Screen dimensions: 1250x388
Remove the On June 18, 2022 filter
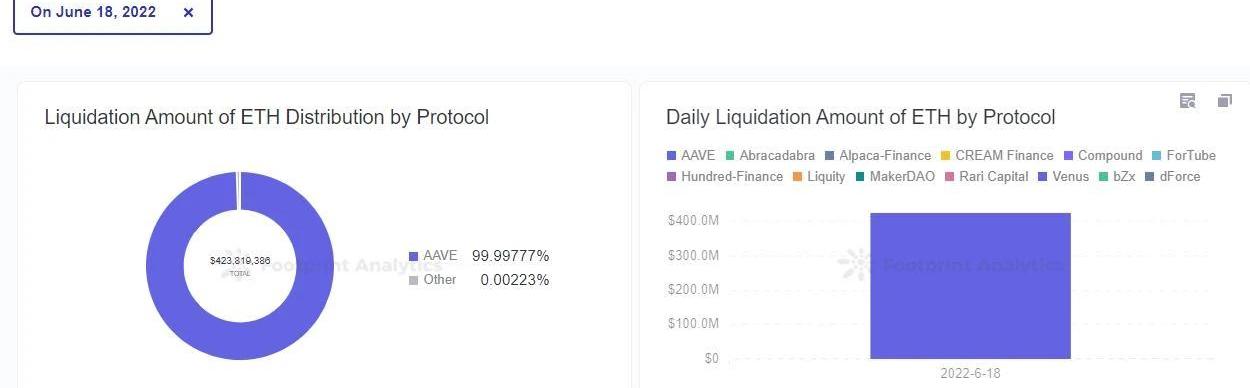pos(188,13)
